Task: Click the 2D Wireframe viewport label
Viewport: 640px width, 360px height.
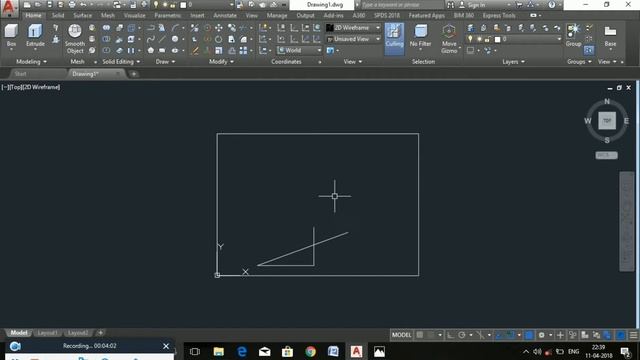Action: pos(40,87)
